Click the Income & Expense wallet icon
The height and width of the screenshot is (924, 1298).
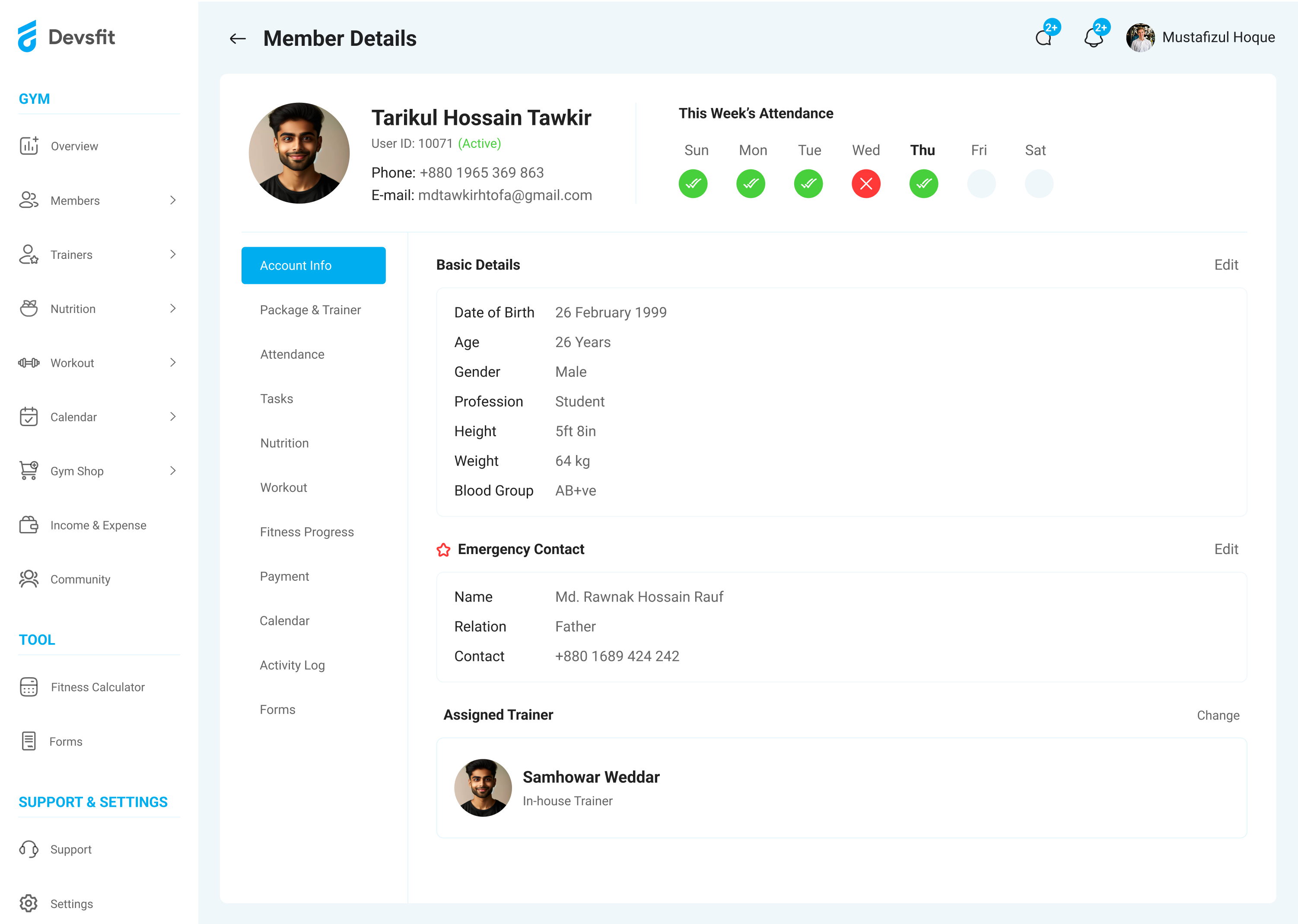click(x=29, y=525)
